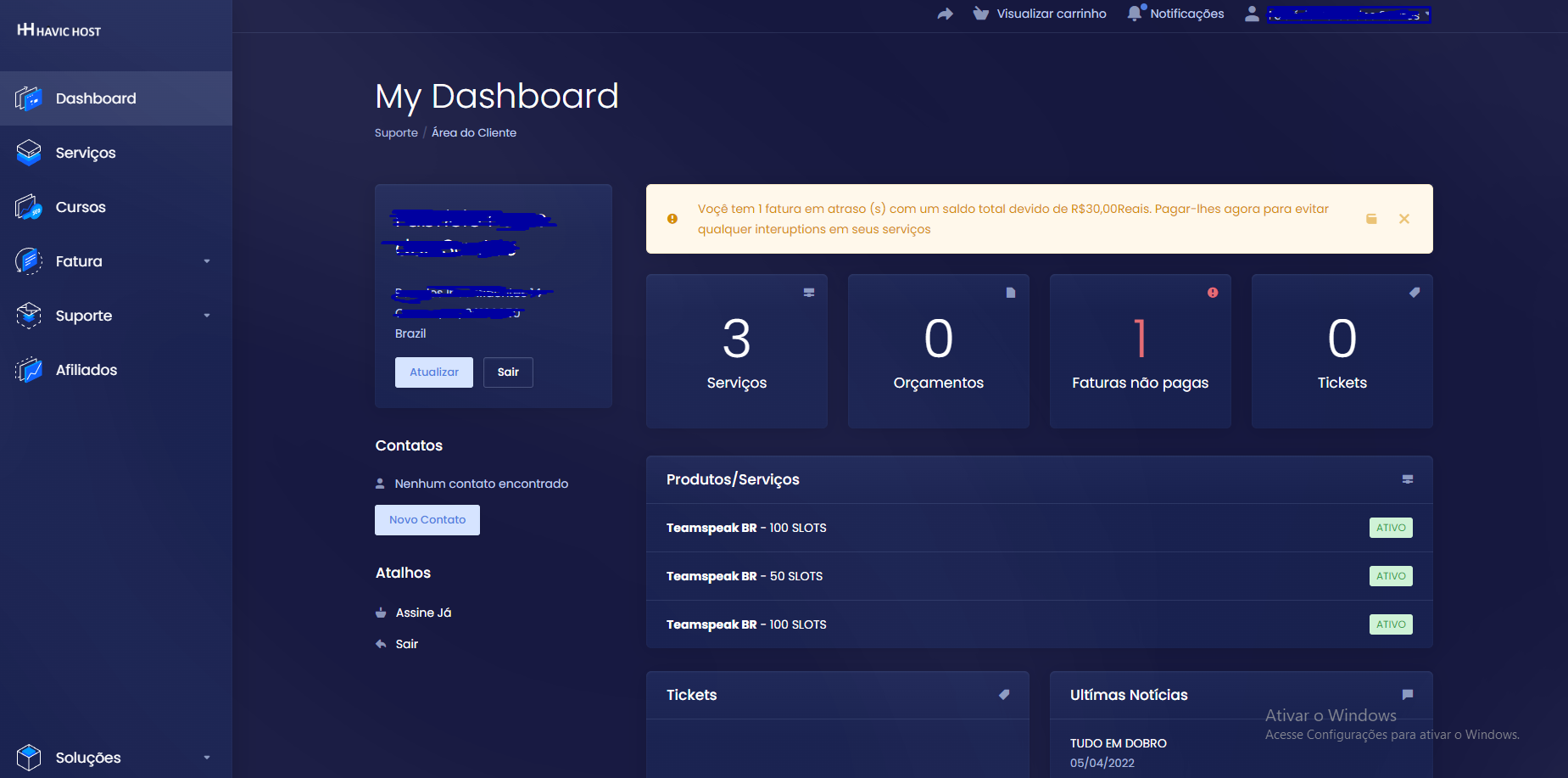Open Fatura menu item
The width and height of the screenshot is (1568, 778).
coord(116,261)
